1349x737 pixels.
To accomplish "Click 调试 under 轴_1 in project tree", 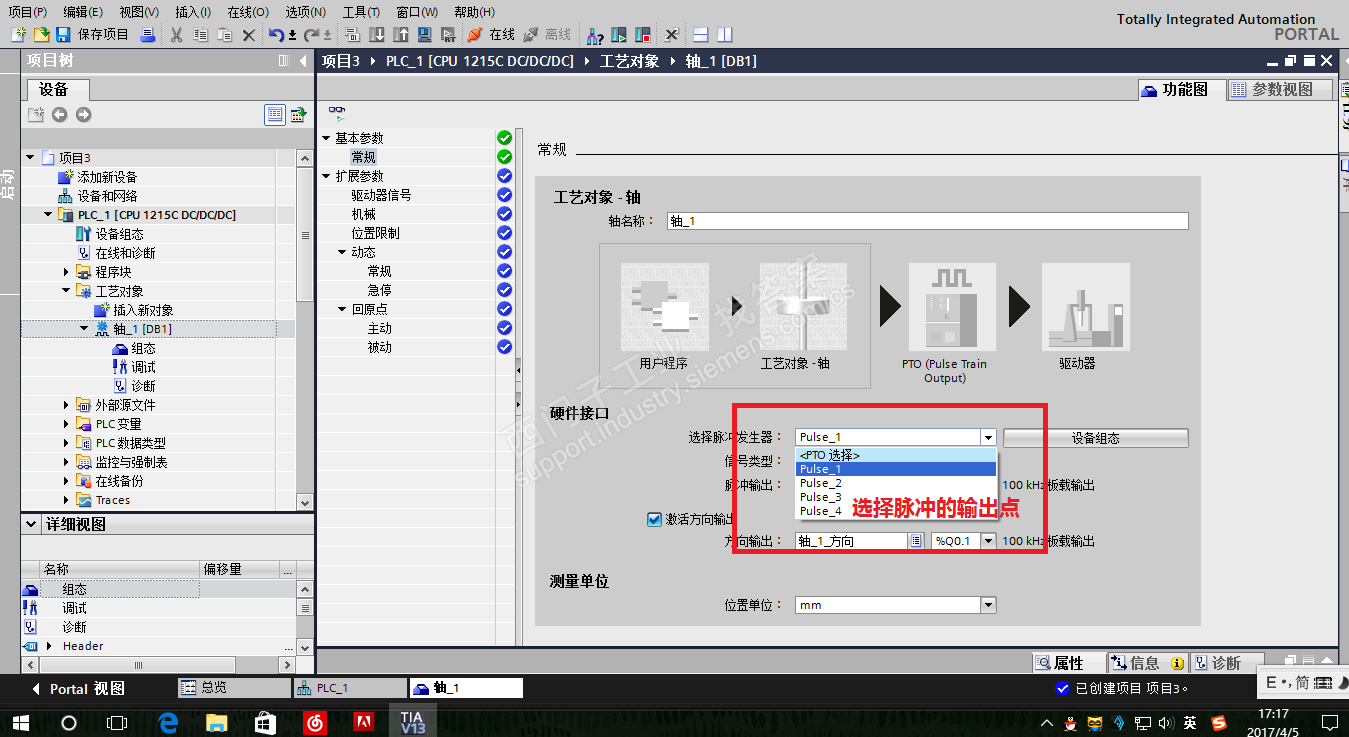I will pyautogui.click(x=143, y=367).
